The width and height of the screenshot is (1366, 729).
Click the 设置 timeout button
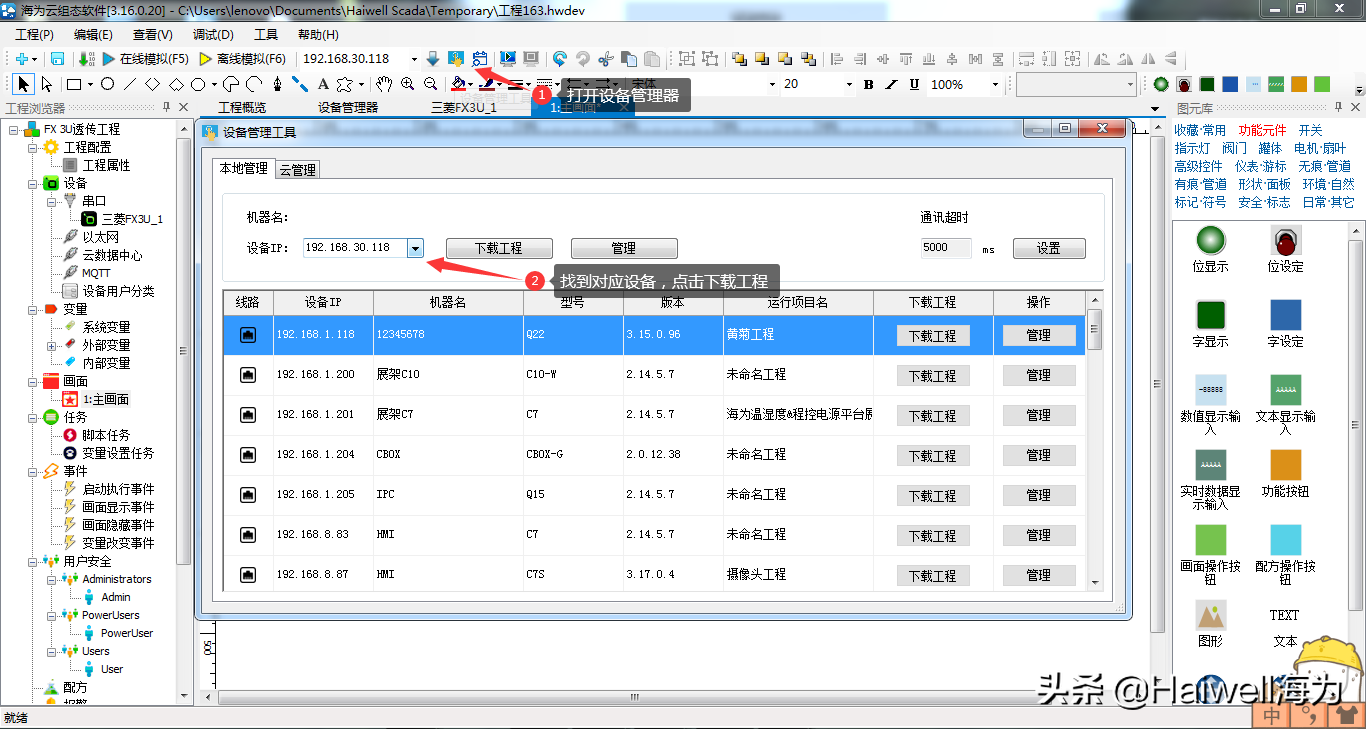(1048, 248)
